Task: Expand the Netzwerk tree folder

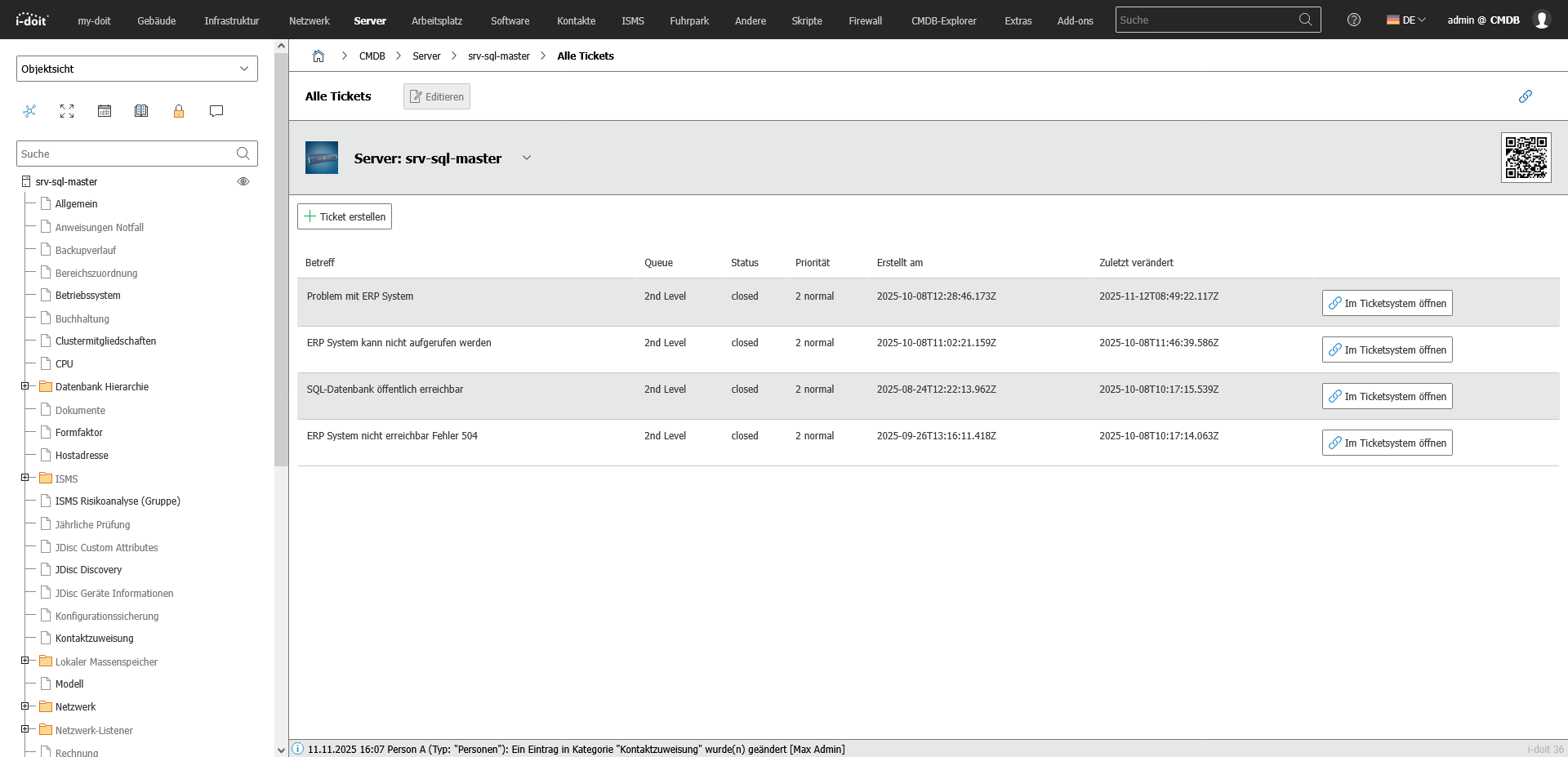Action: click(24, 706)
